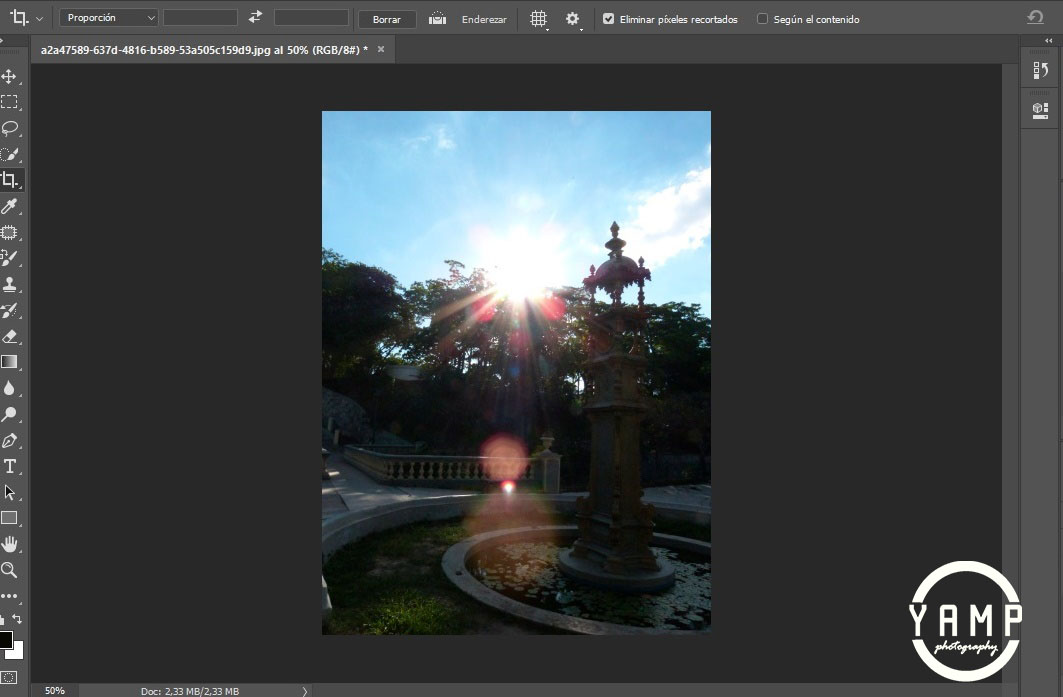The image size is (1063, 697).
Task: Click the crop height input field
Action: pyautogui.click(x=311, y=18)
